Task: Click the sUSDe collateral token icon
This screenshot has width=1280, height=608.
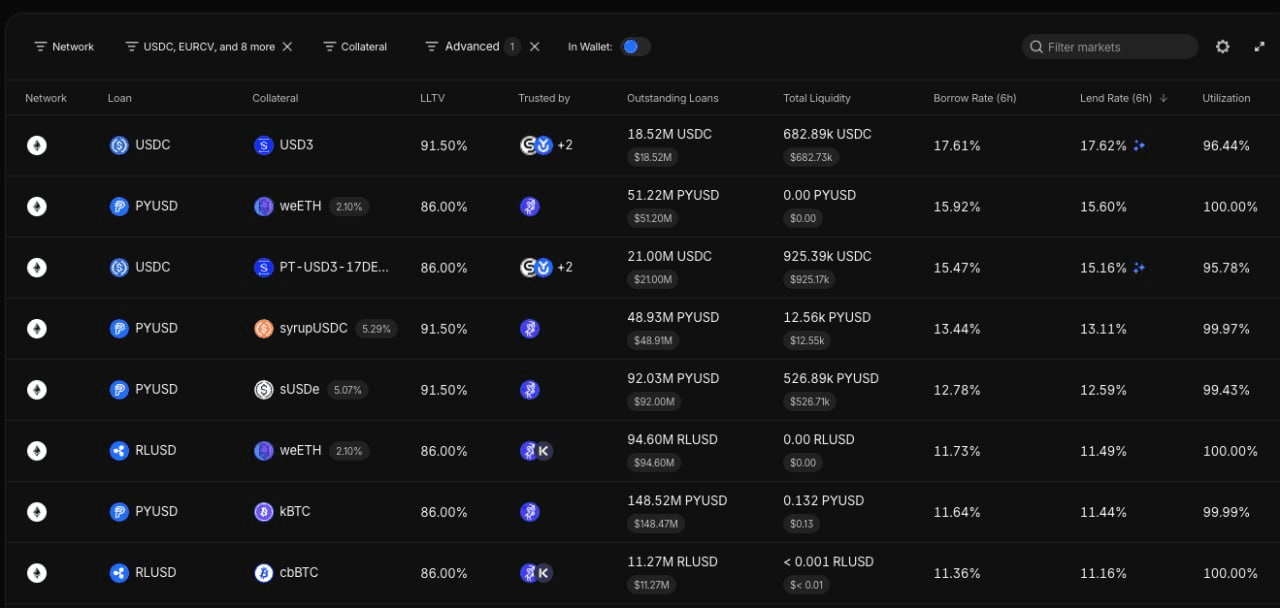Action: [264, 390]
